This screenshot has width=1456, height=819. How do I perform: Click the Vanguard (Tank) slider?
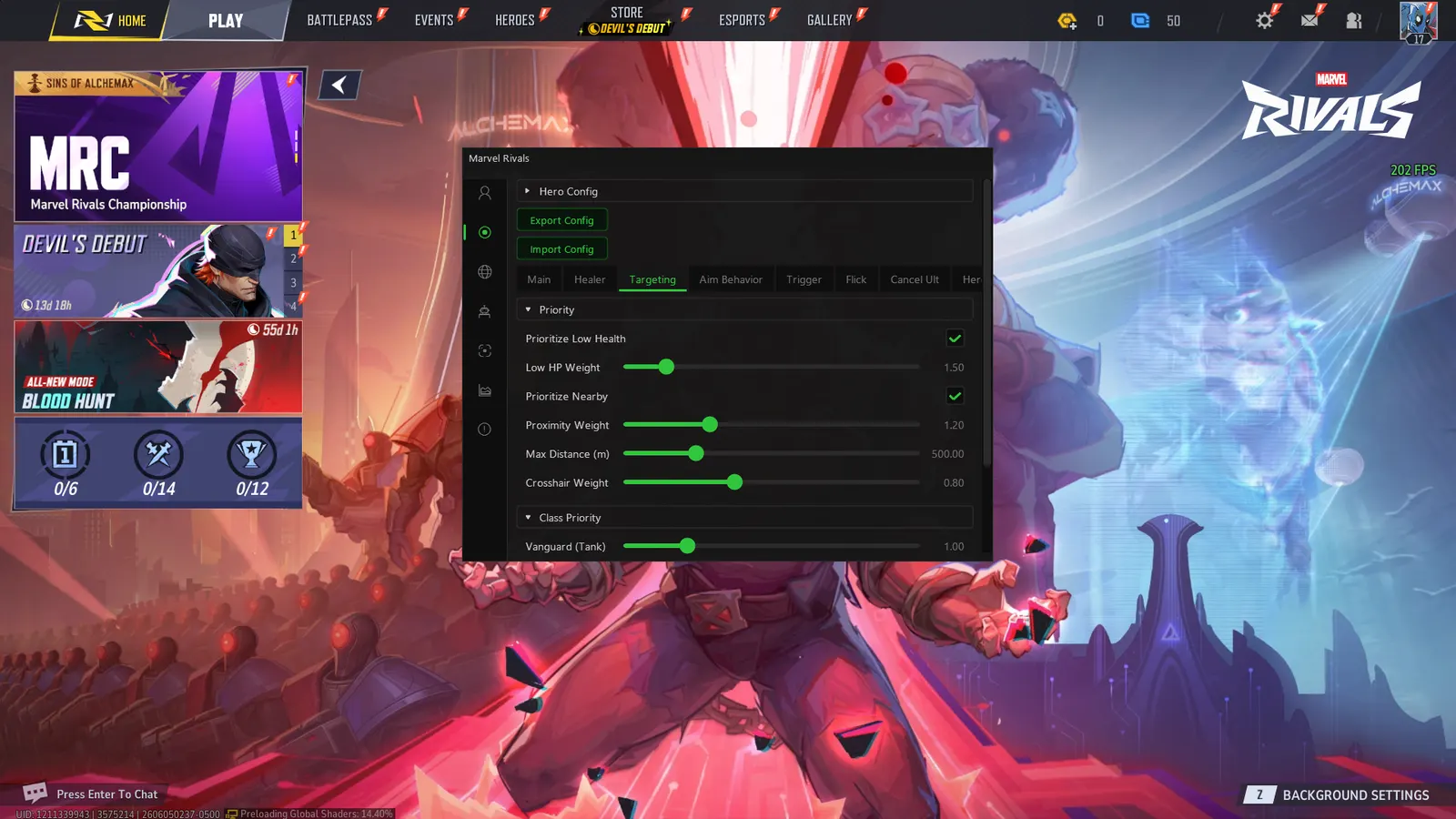pos(772,546)
